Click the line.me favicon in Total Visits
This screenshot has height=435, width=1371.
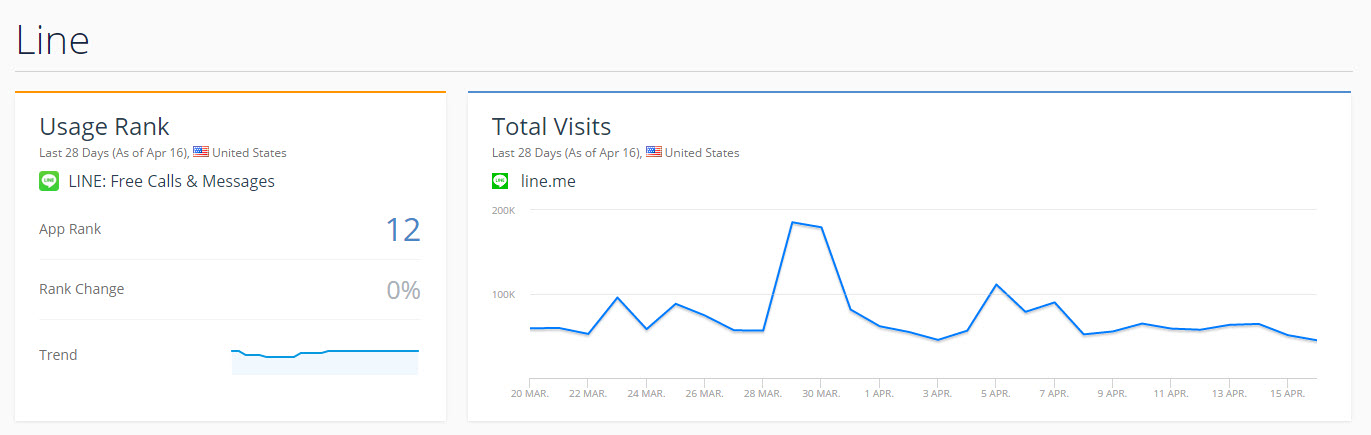[500, 181]
